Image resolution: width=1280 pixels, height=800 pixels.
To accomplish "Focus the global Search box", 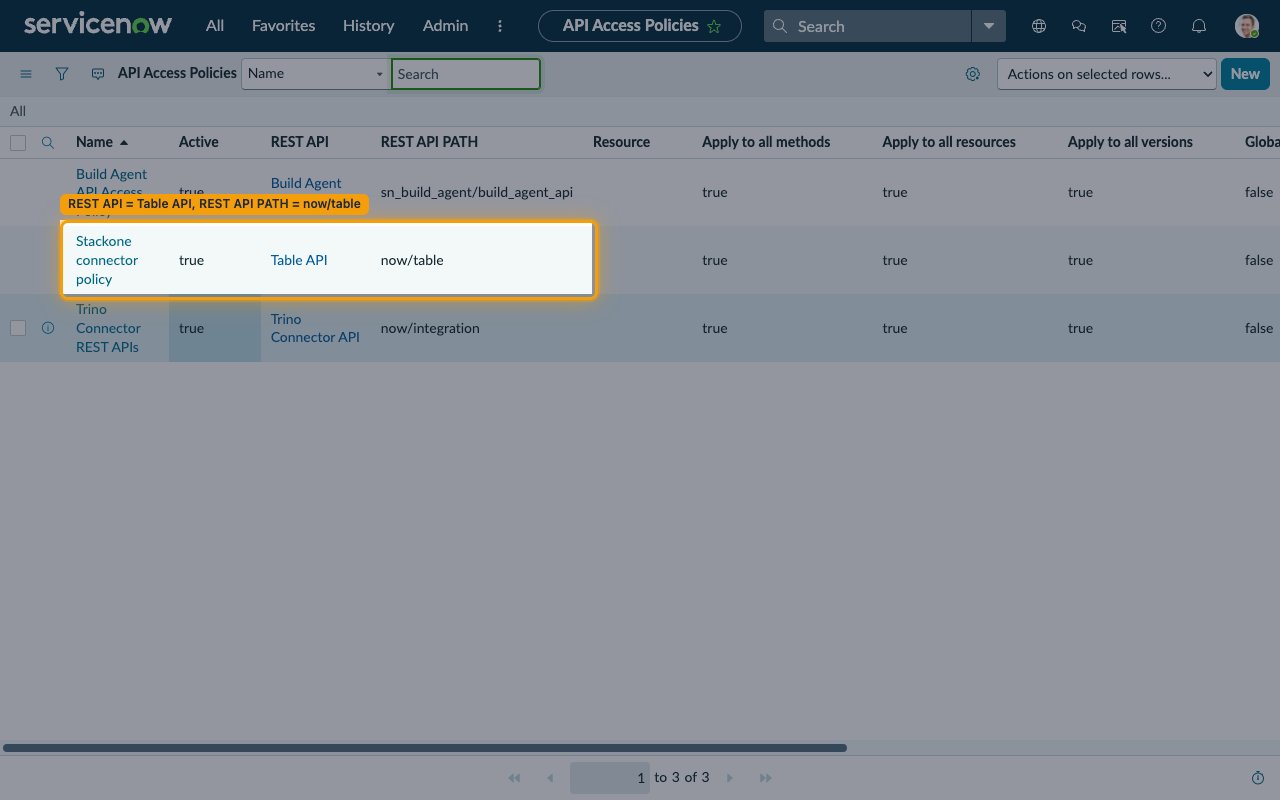I will click(x=868, y=26).
